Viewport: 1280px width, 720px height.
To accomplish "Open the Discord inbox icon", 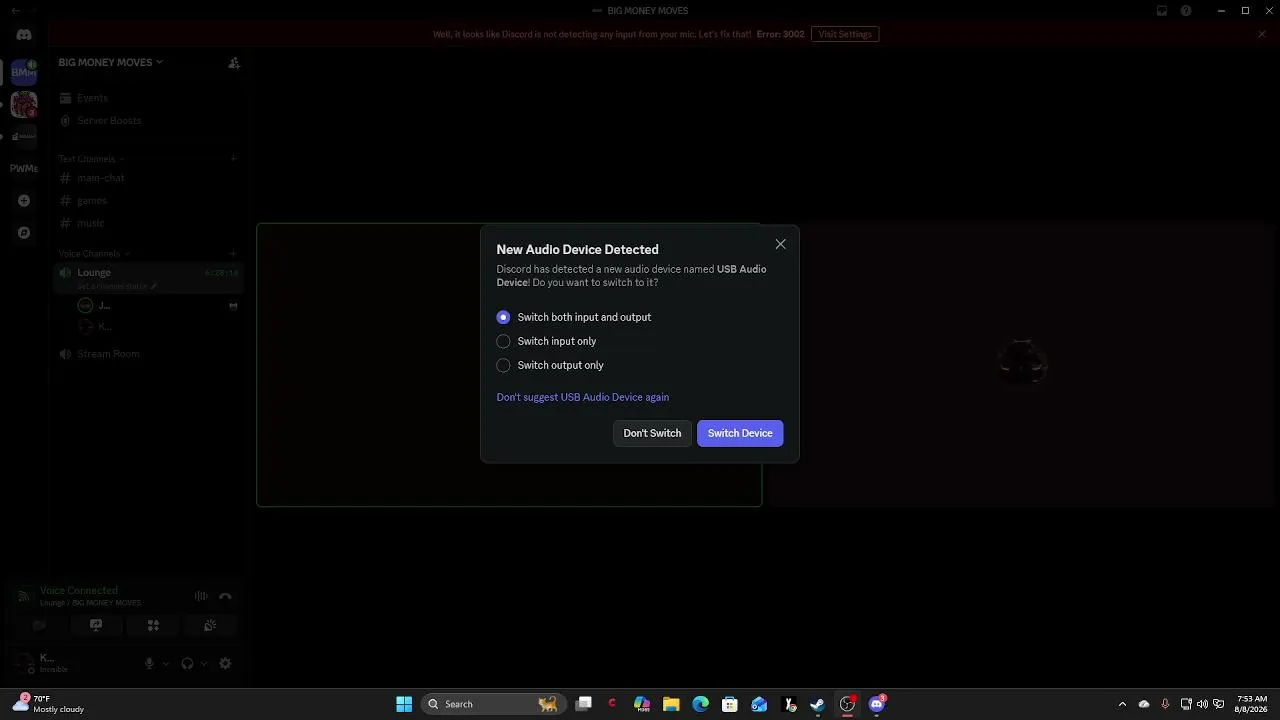I will click(x=1162, y=11).
